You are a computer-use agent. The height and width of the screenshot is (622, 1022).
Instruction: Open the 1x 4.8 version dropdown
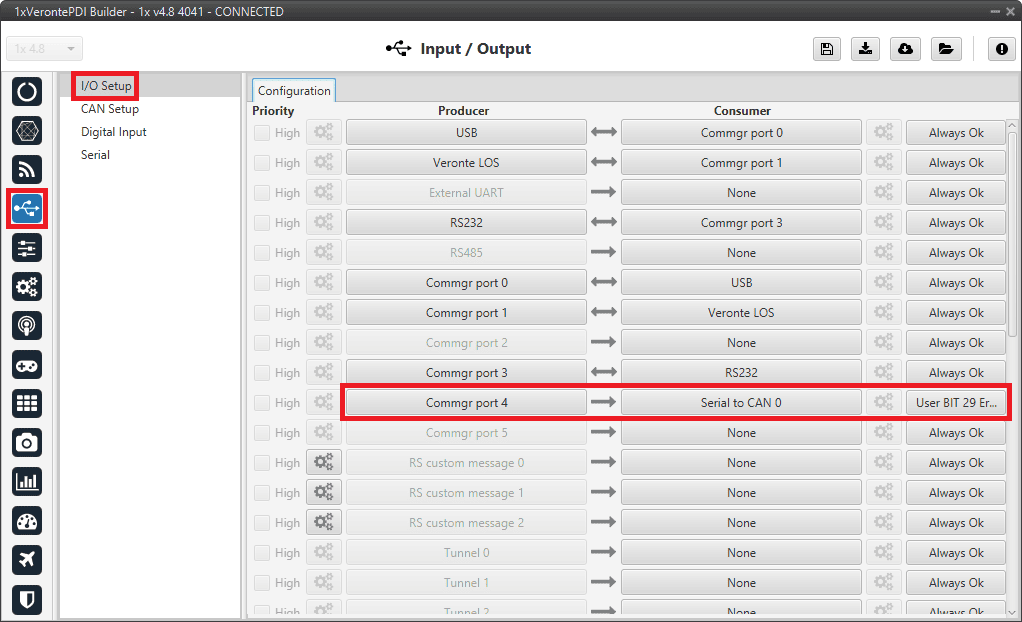(45, 49)
